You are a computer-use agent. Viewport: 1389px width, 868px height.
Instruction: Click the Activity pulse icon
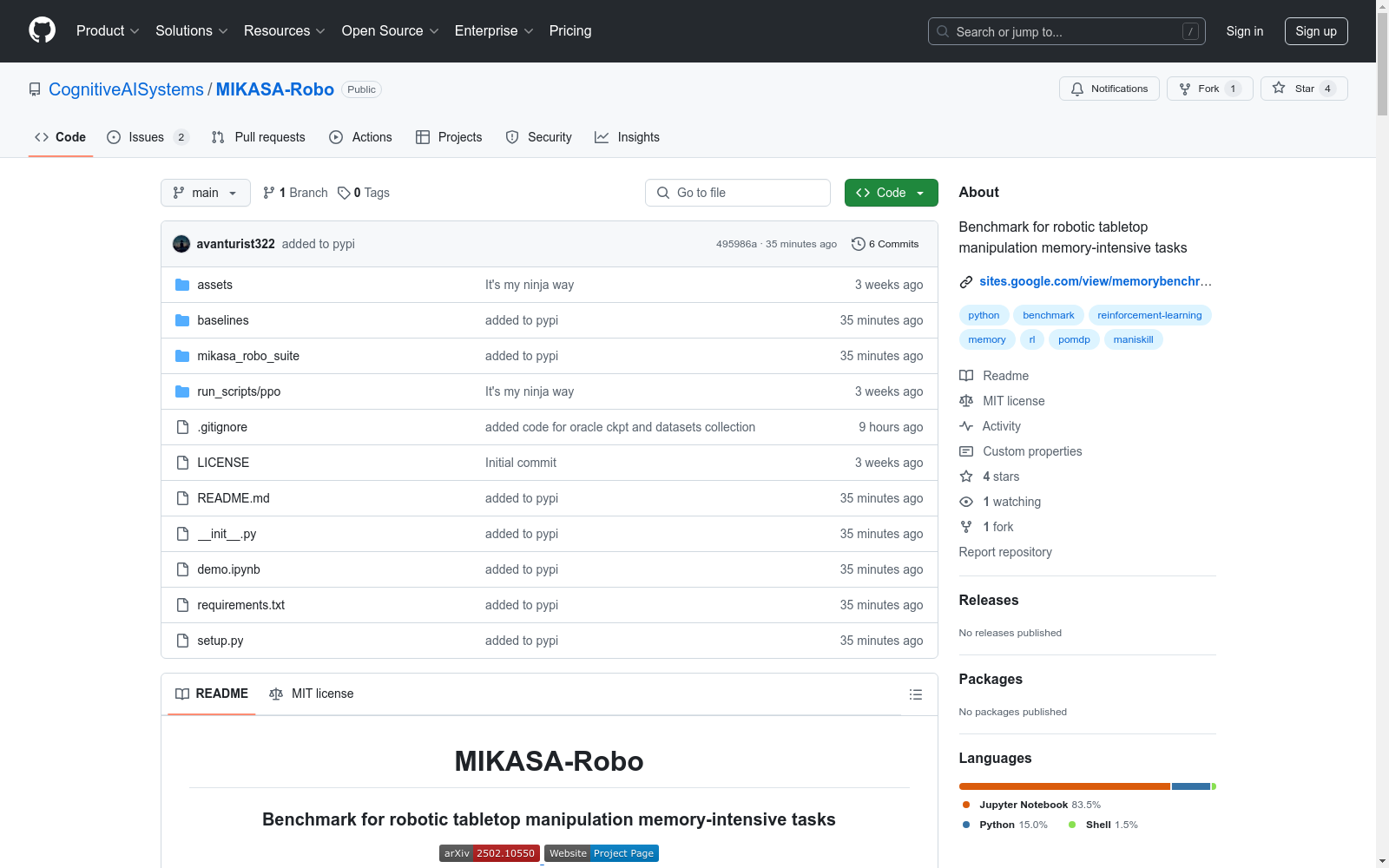click(966, 426)
